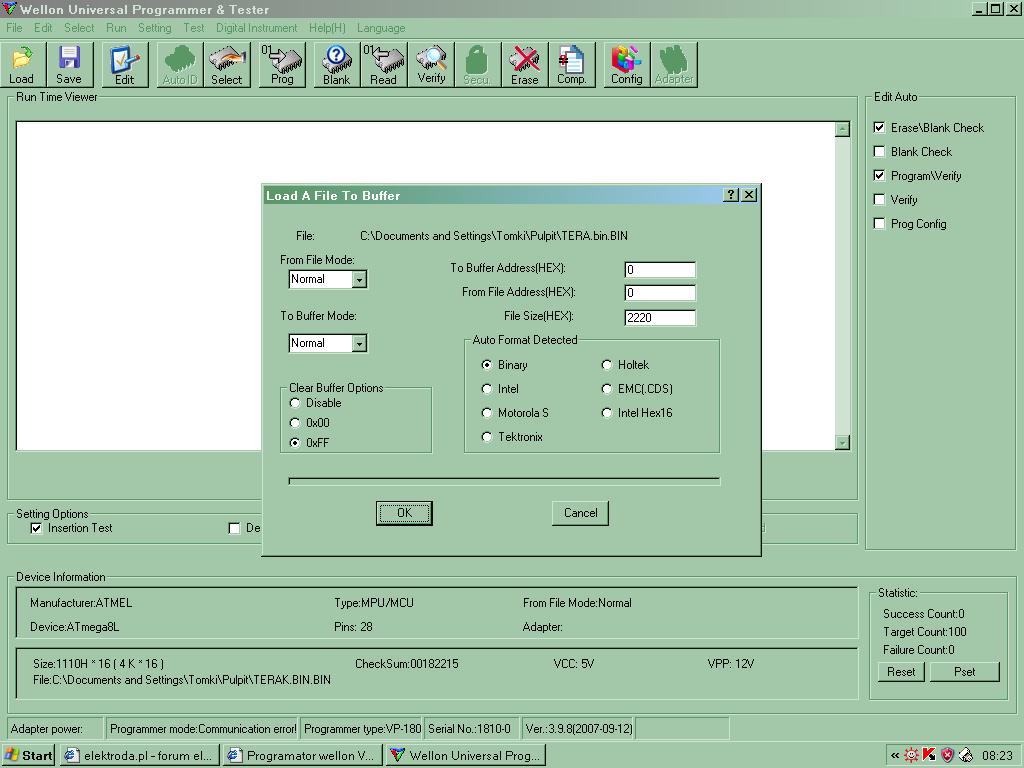Select the Holtek format option
1024x768 pixels.
click(607, 364)
